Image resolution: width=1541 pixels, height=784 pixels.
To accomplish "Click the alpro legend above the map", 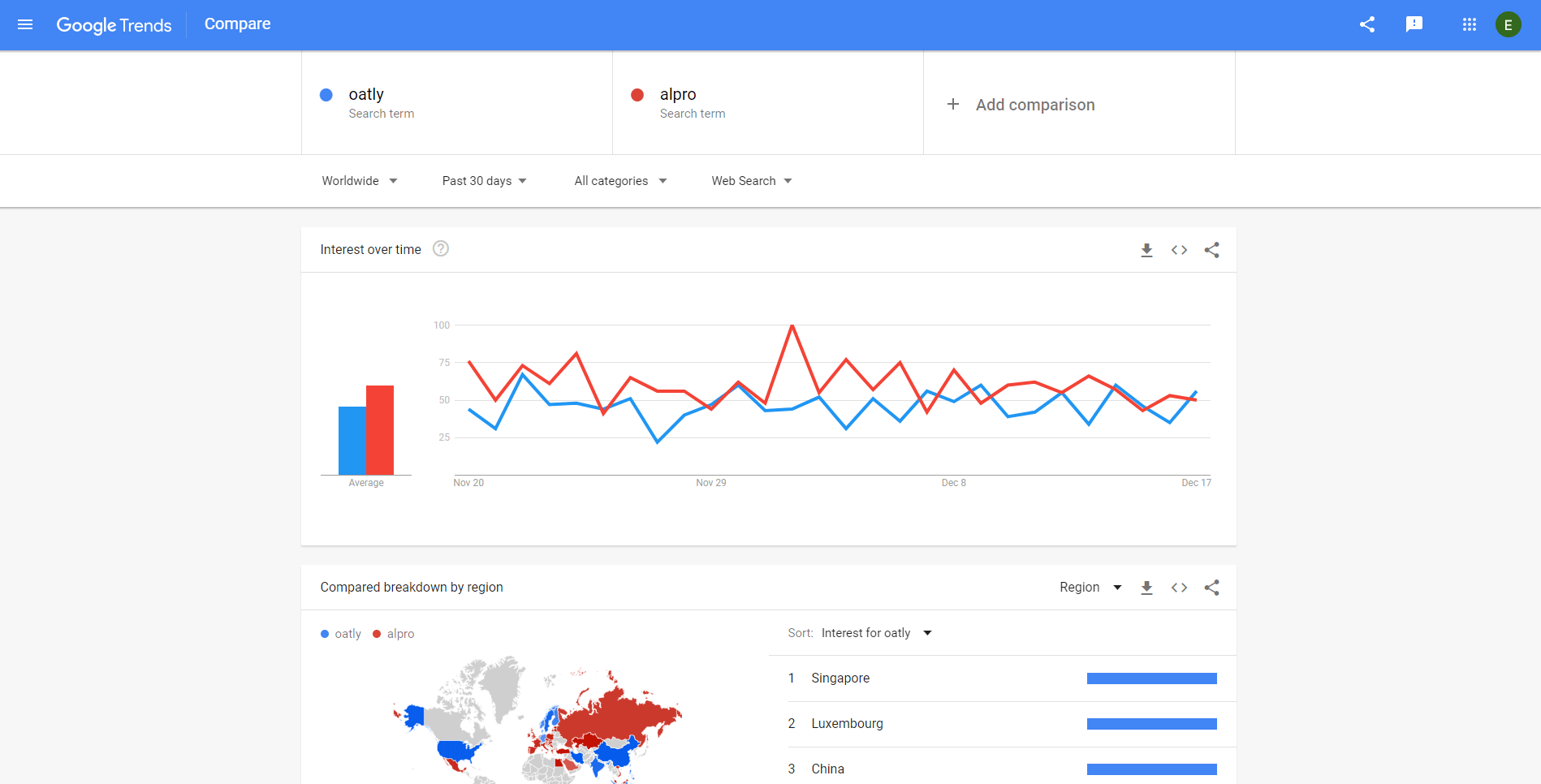I will 394,634.
